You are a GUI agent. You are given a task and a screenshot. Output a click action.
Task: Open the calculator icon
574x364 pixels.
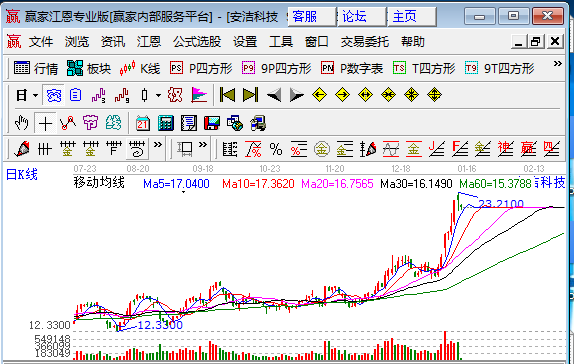pyautogui.click(x=166, y=123)
